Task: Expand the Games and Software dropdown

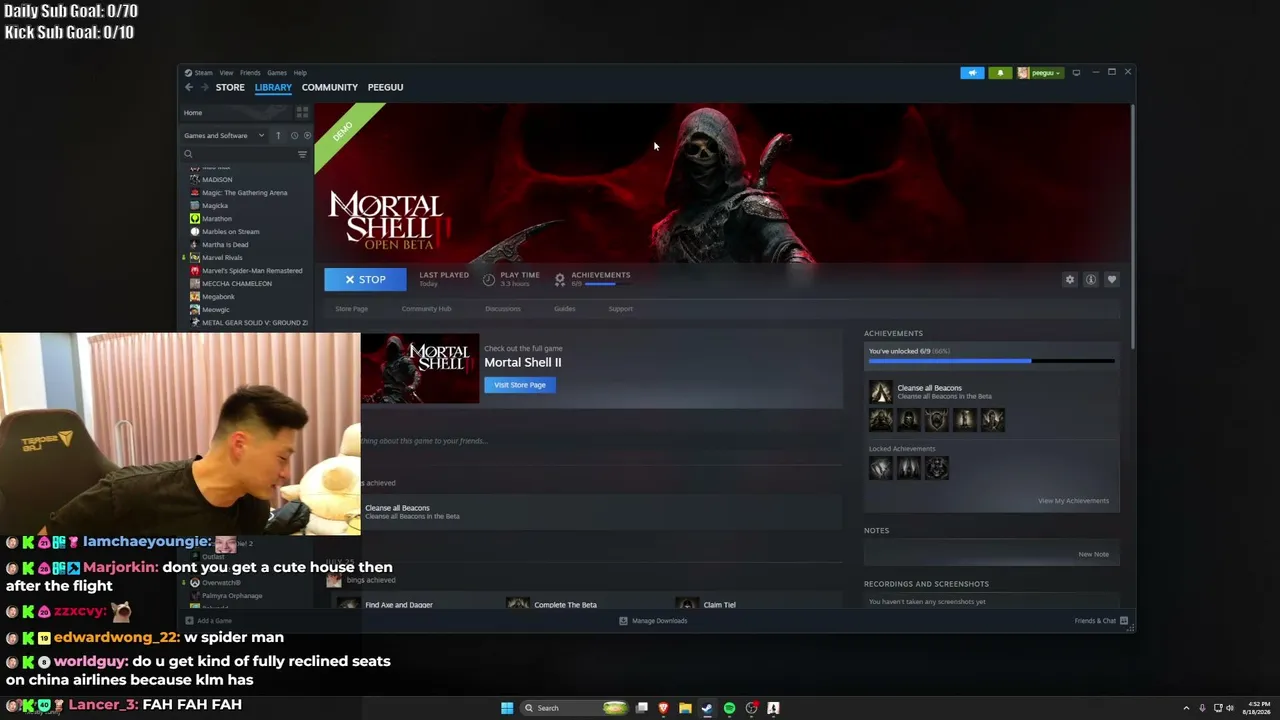Action: click(x=224, y=136)
